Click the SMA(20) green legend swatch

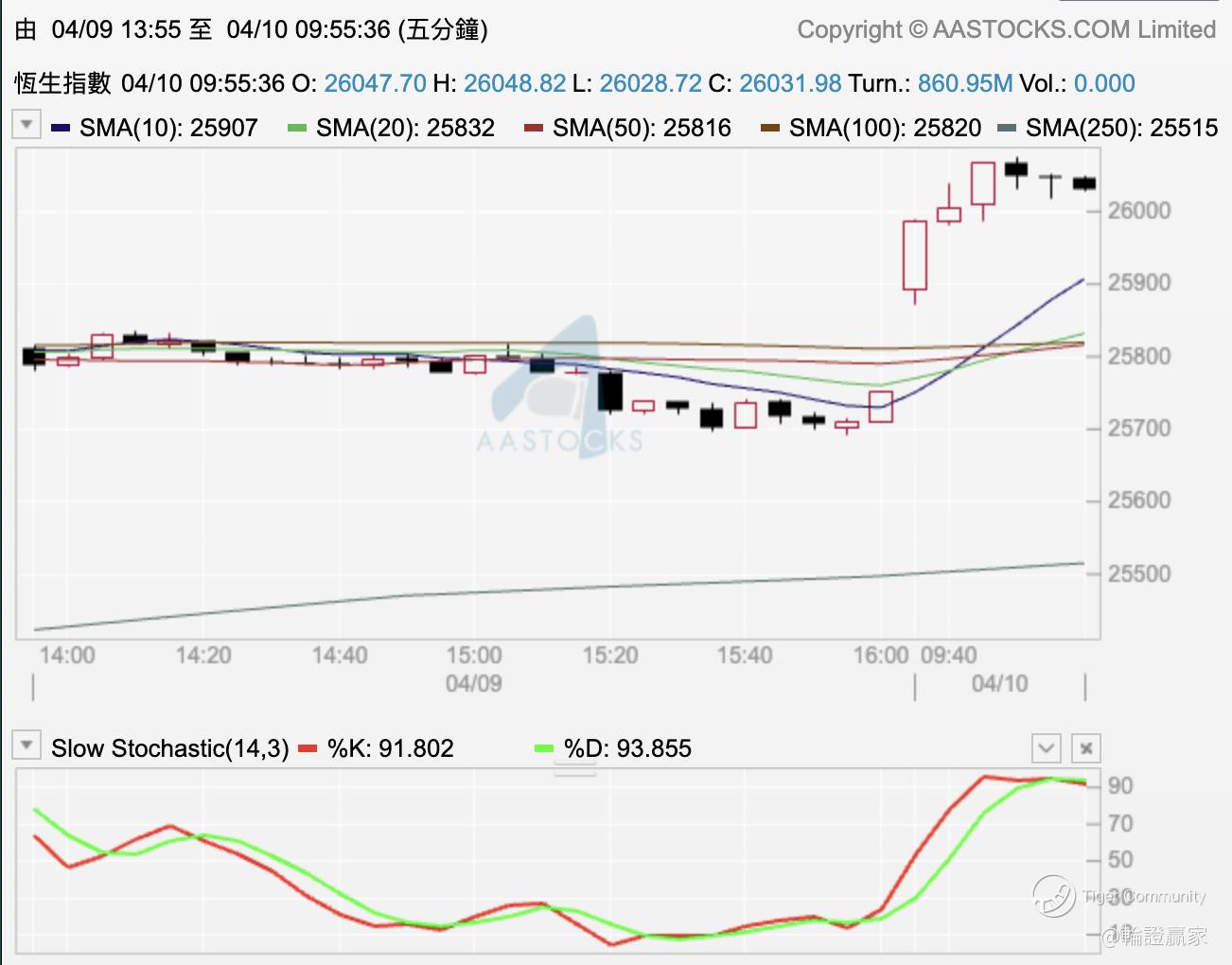pos(297,128)
